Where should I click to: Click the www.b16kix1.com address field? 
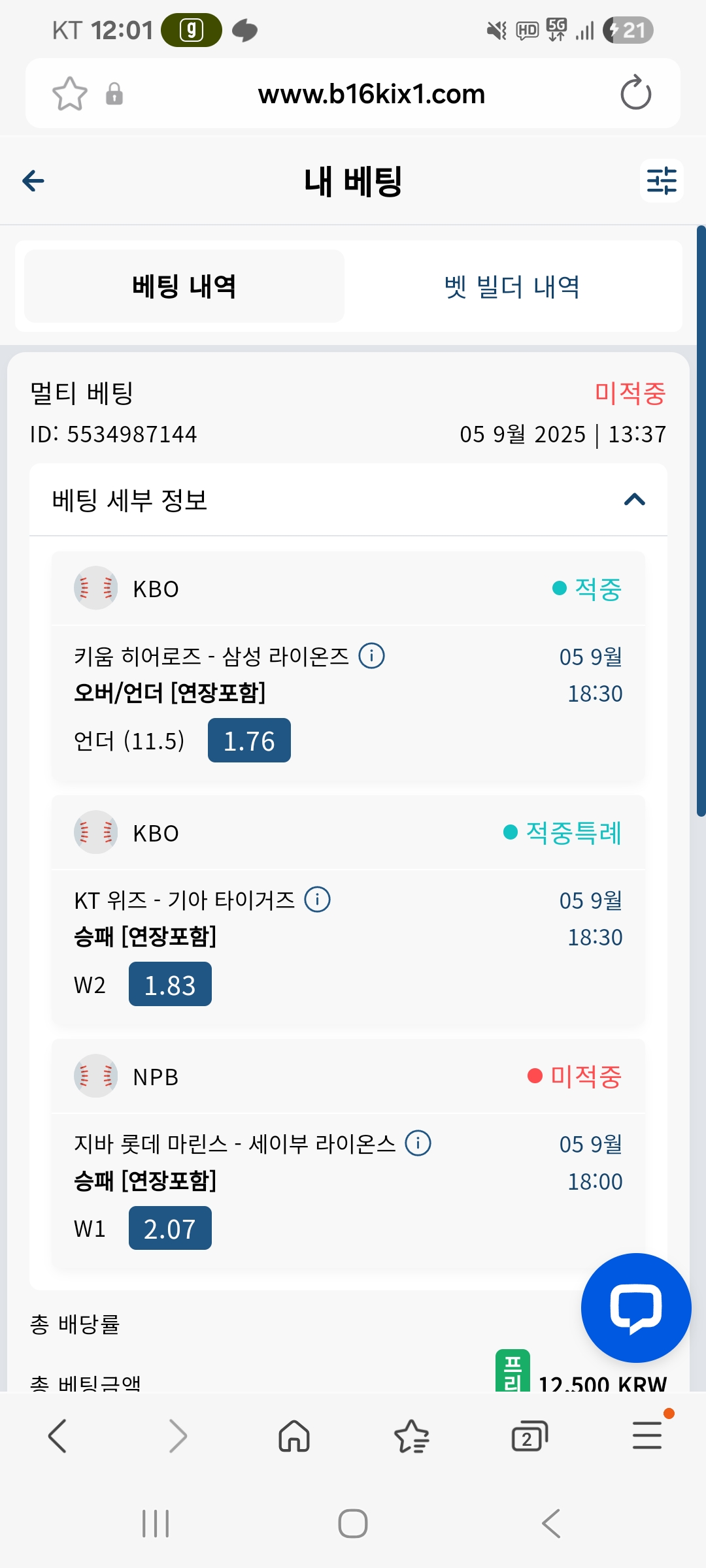[x=371, y=94]
